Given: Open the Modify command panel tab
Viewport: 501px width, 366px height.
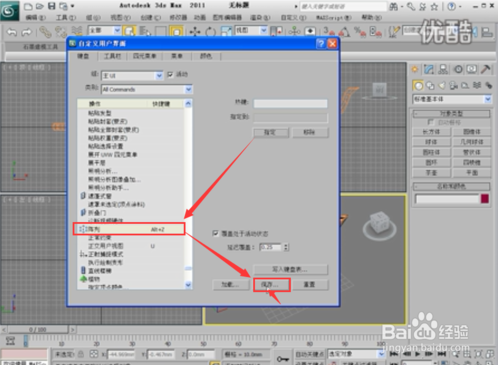Looking at the screenshot, I should point(429,69).
